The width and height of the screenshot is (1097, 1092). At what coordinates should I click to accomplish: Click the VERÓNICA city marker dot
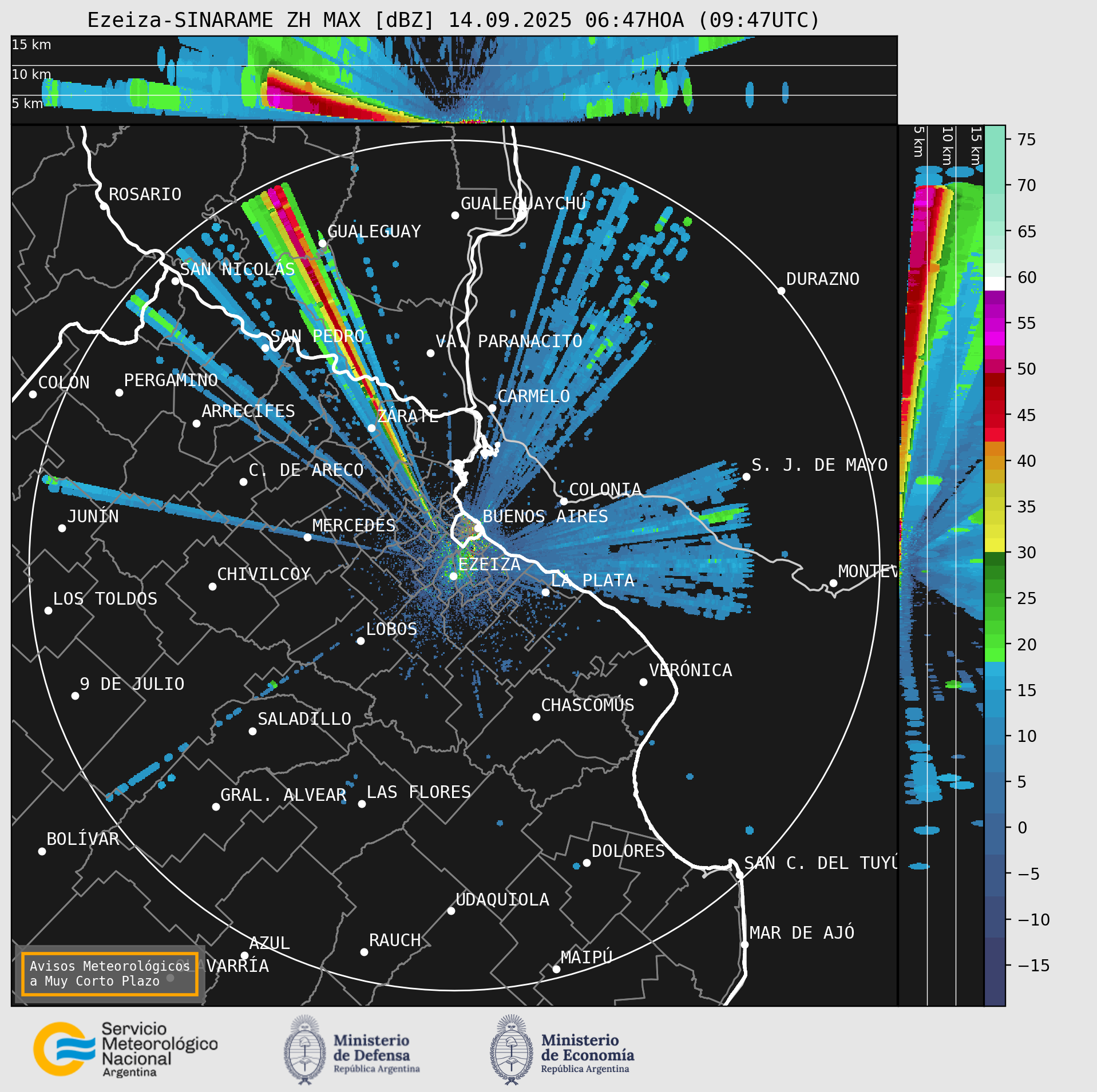(x=643, y=682)
